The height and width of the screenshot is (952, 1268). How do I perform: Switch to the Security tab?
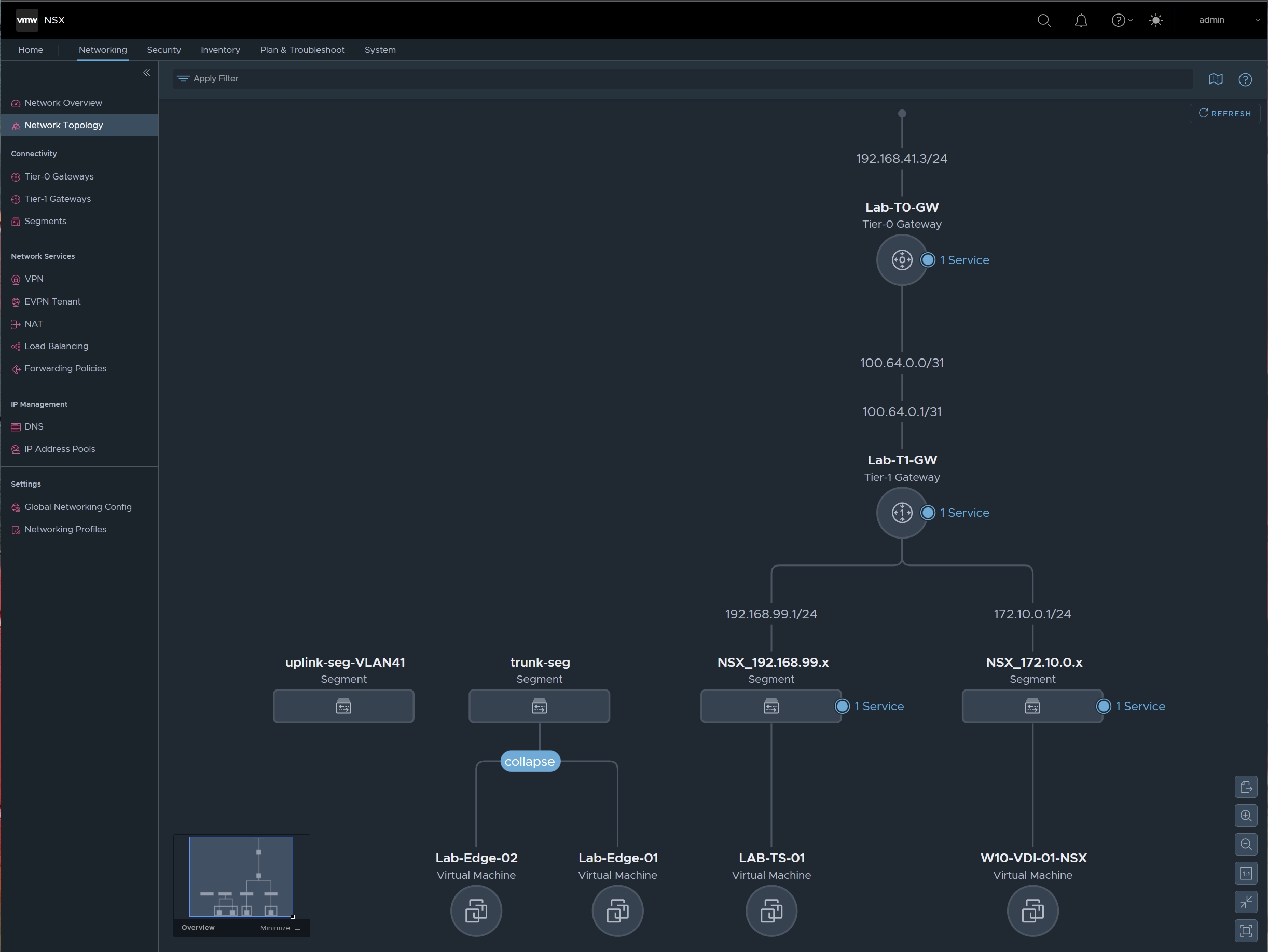(x=163, y=50)
